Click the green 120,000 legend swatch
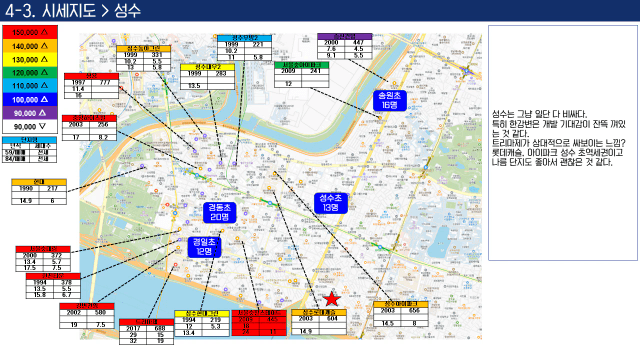Screen dimensions: 640x360 pos(30,73)
